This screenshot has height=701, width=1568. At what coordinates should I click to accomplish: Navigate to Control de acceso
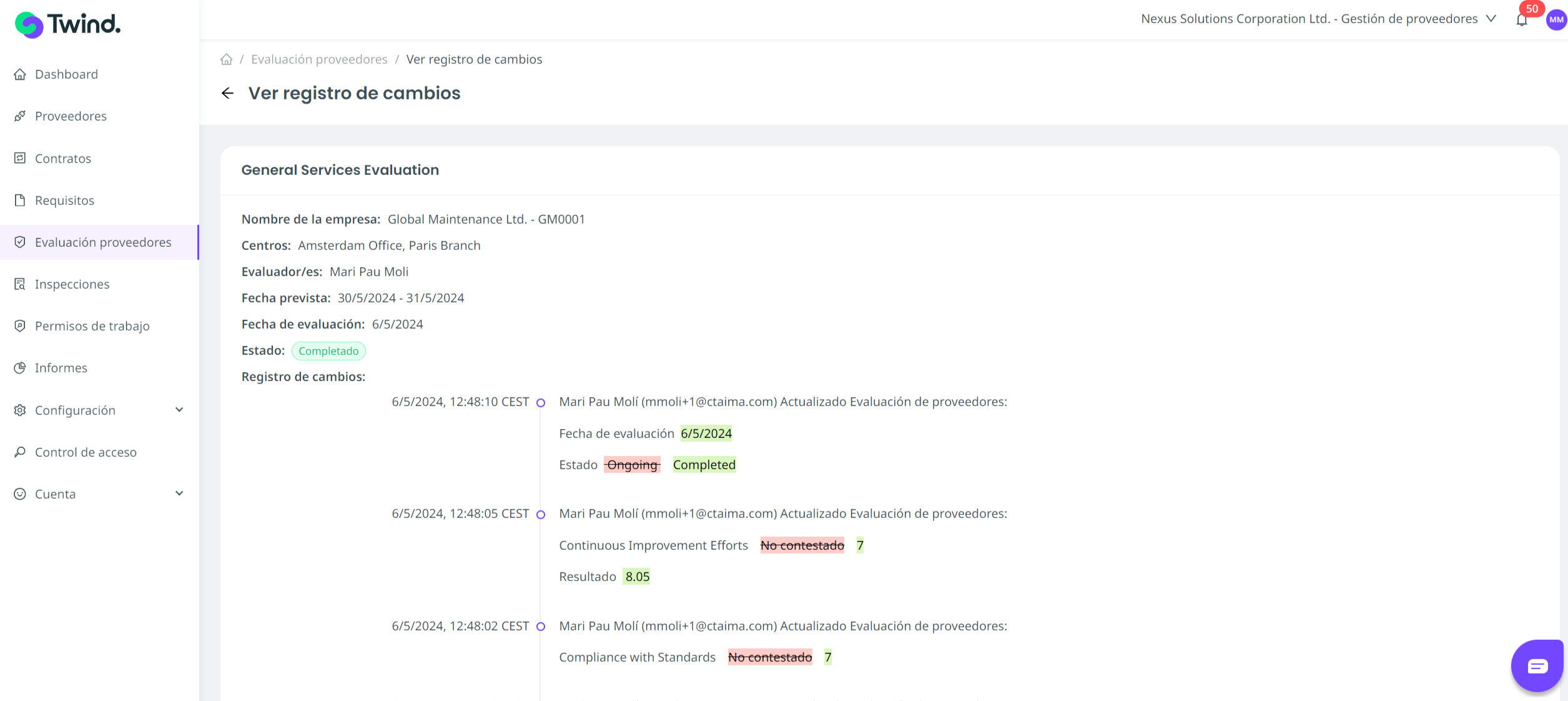click(x=86, y=452)
